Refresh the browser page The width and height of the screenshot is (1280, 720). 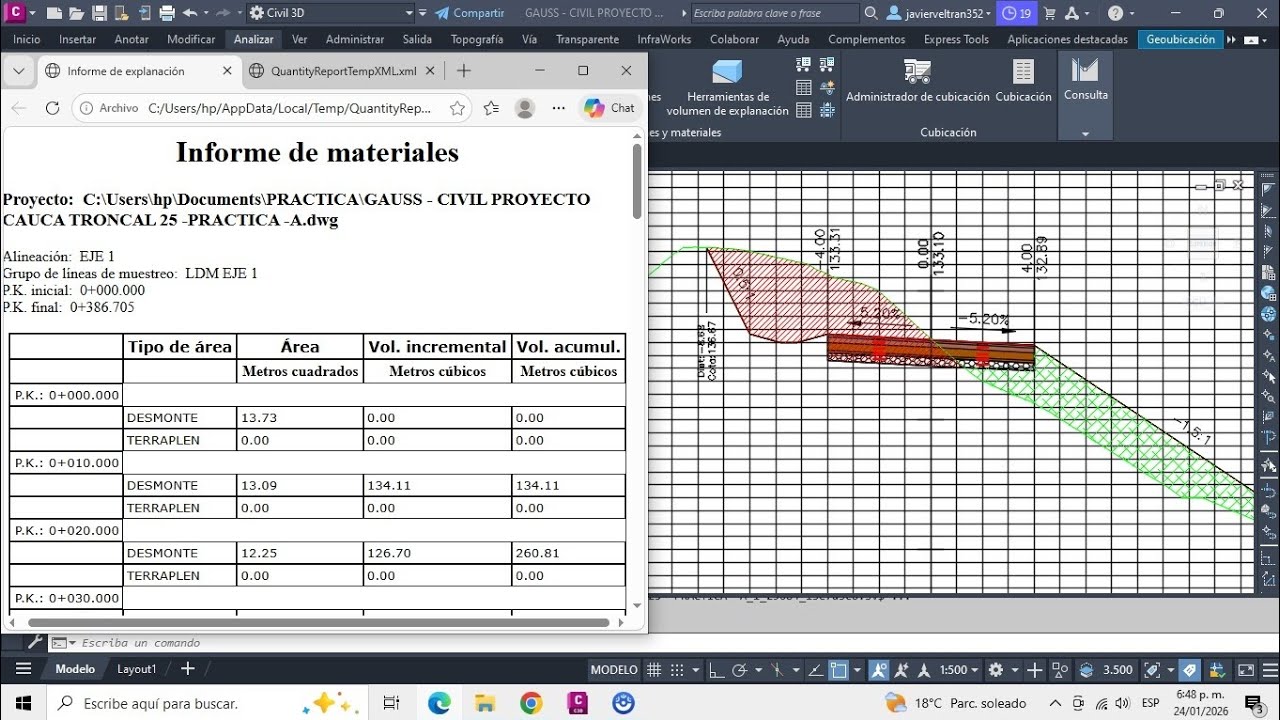coord(53,108)
